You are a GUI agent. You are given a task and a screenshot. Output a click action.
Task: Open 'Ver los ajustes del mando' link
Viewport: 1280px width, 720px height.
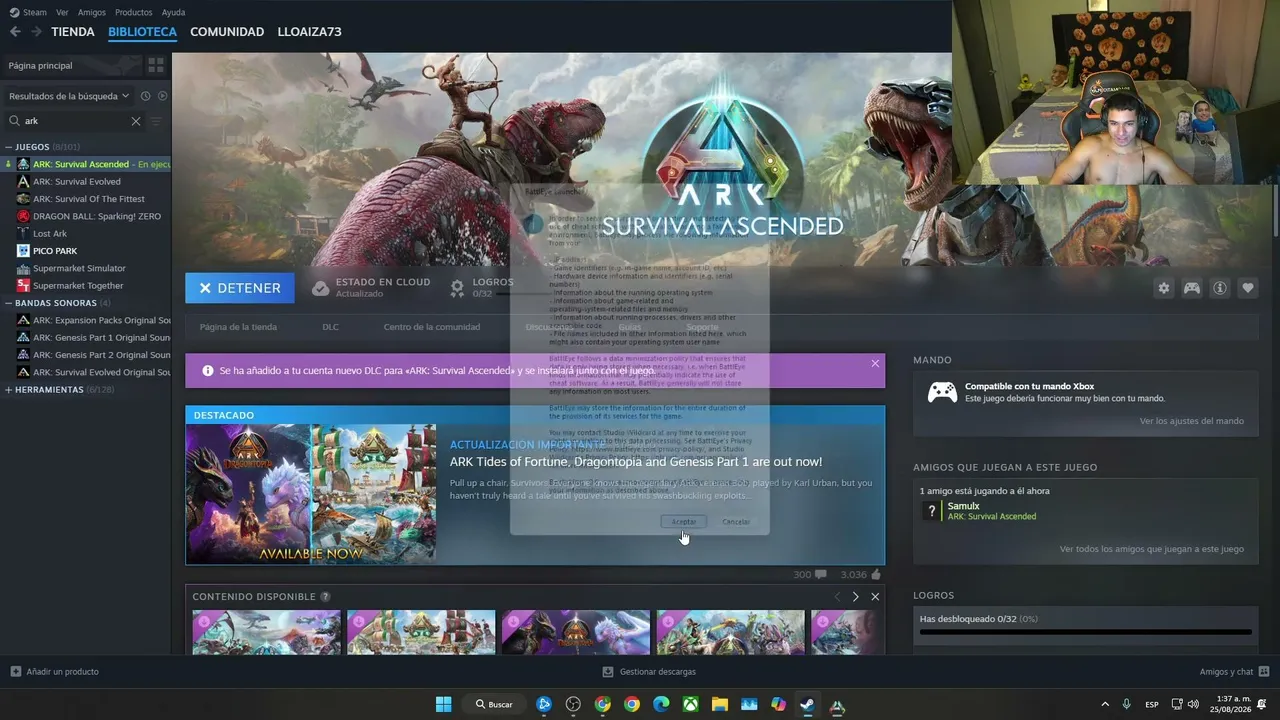[x=1192, y=421]
